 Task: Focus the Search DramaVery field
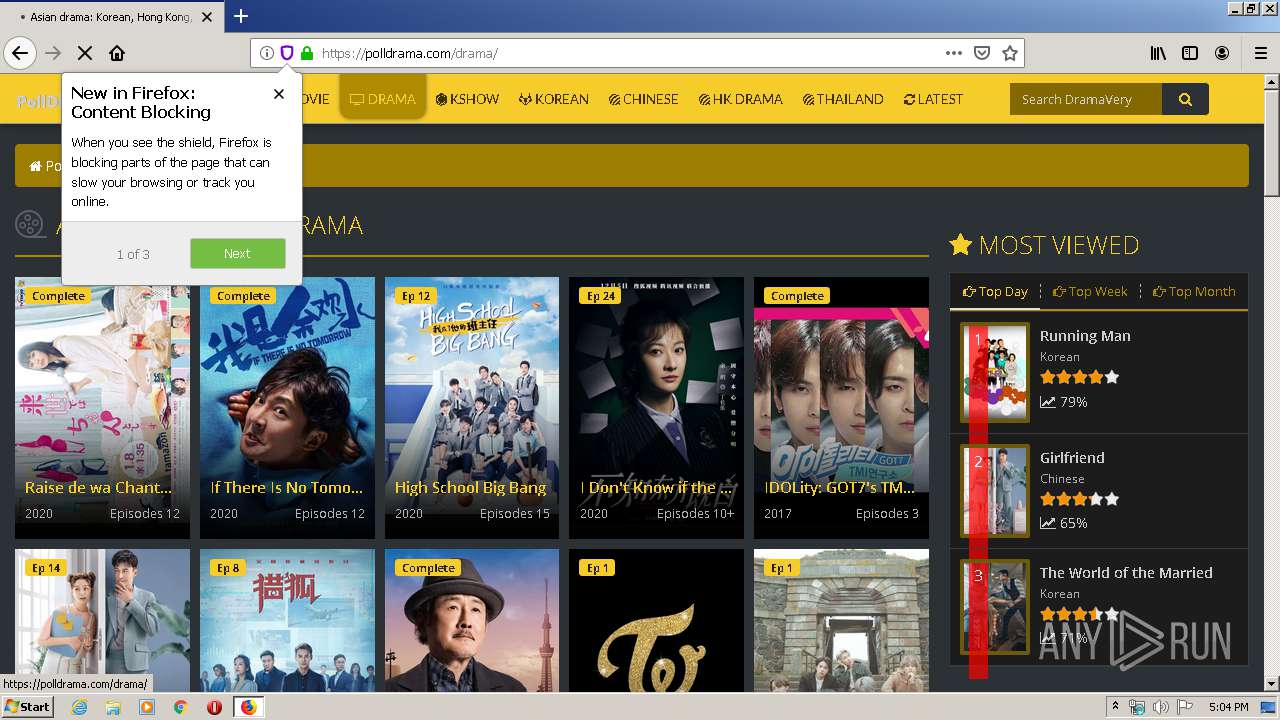tap(1086, 99)
